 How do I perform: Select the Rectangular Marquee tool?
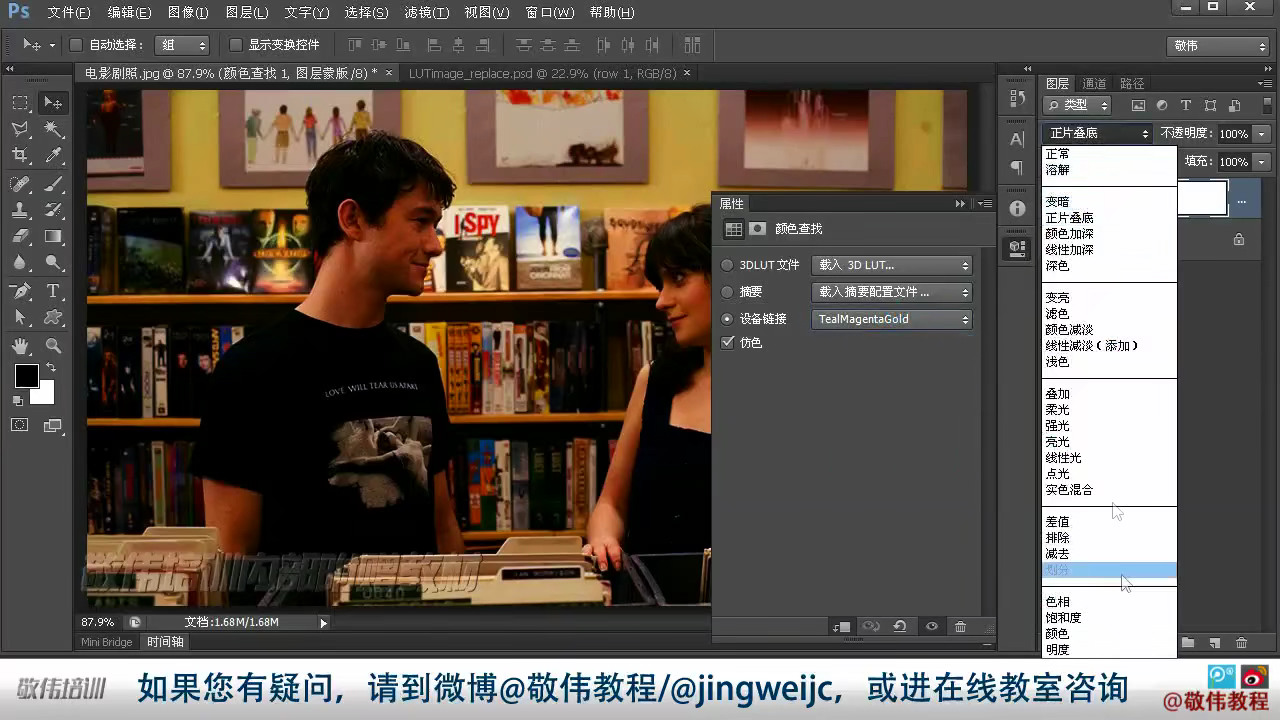pyautogui.click(x=20, y=103)
